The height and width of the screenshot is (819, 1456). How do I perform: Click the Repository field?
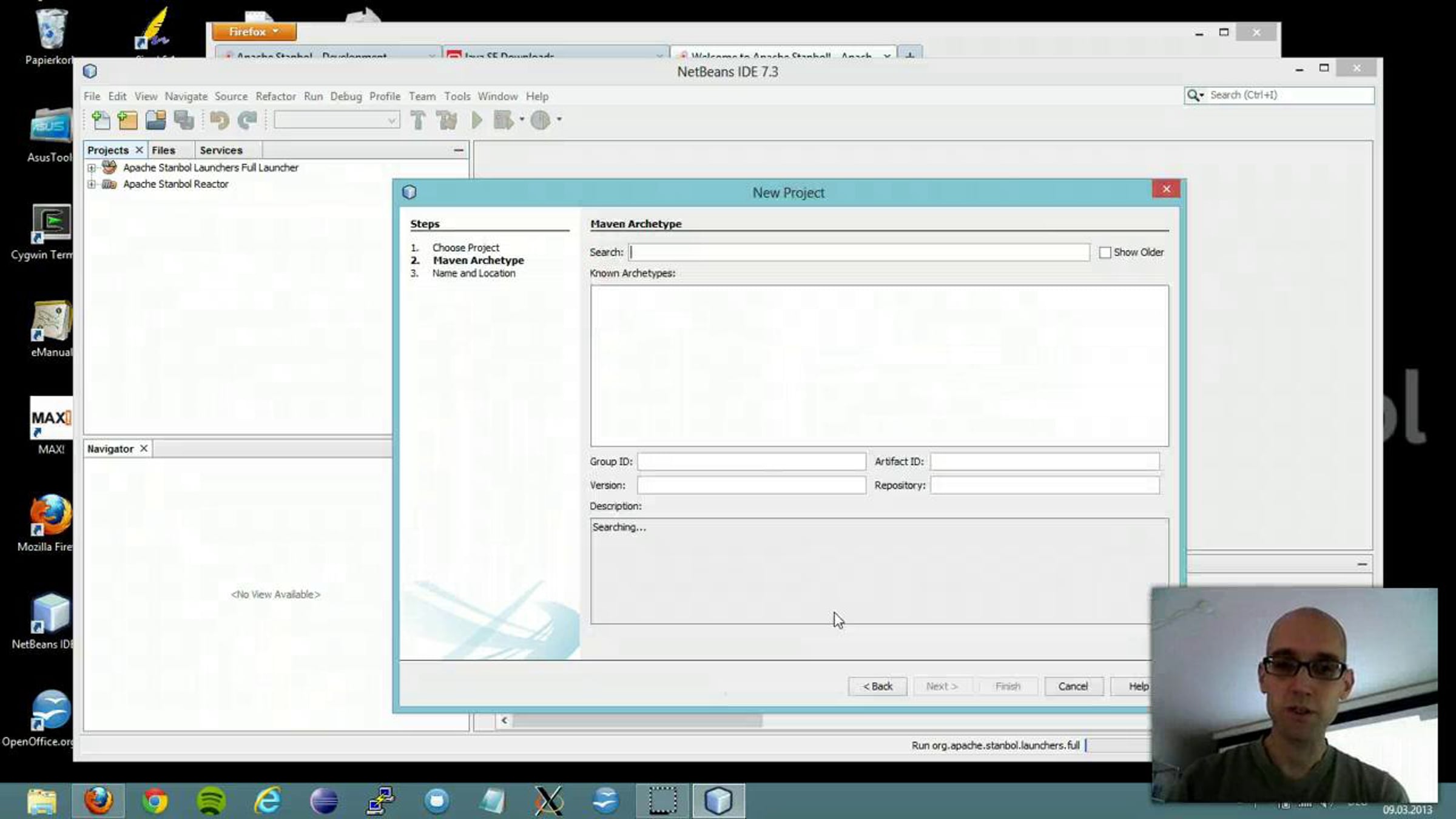(x=1044, y=485)
